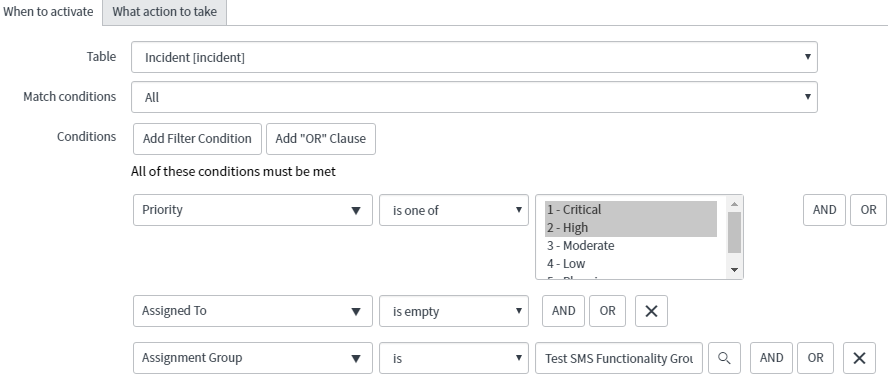Click OR button on the Priority row
Viewport: 888px width, 389px height.
click(868, 210)
